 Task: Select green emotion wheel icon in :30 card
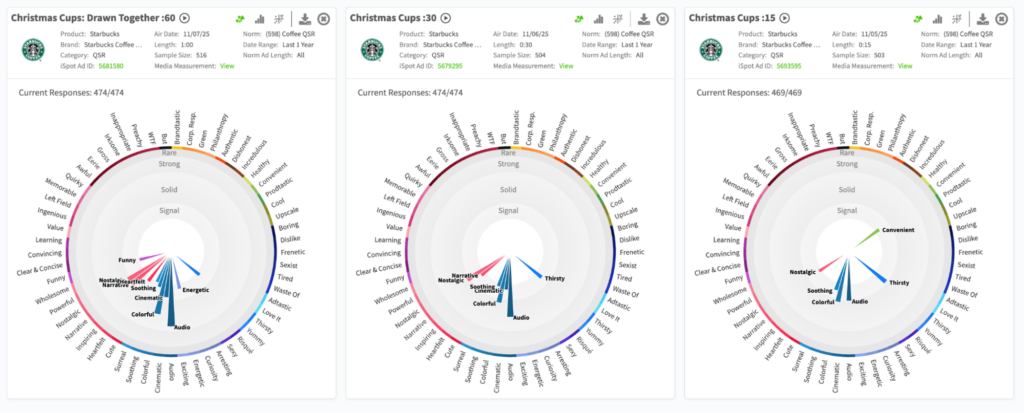point(579,19)
